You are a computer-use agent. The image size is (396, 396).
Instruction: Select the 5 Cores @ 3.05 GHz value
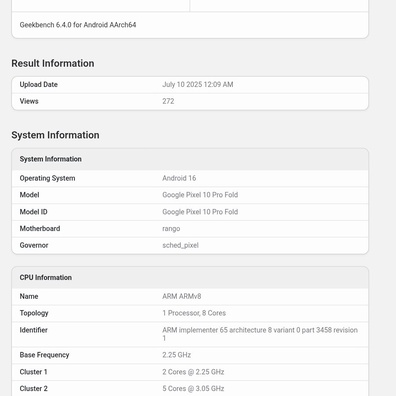coord(193,389)
